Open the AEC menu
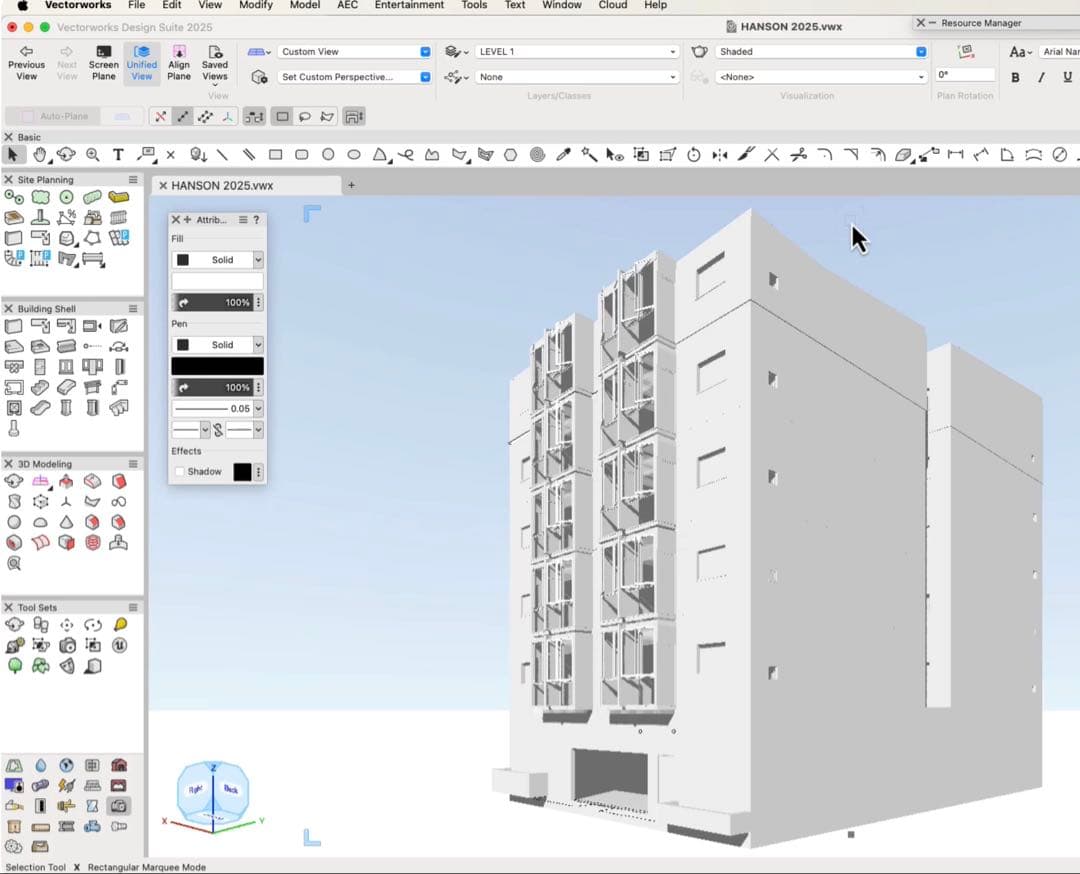1080x874 pixels. pos(347,5)
